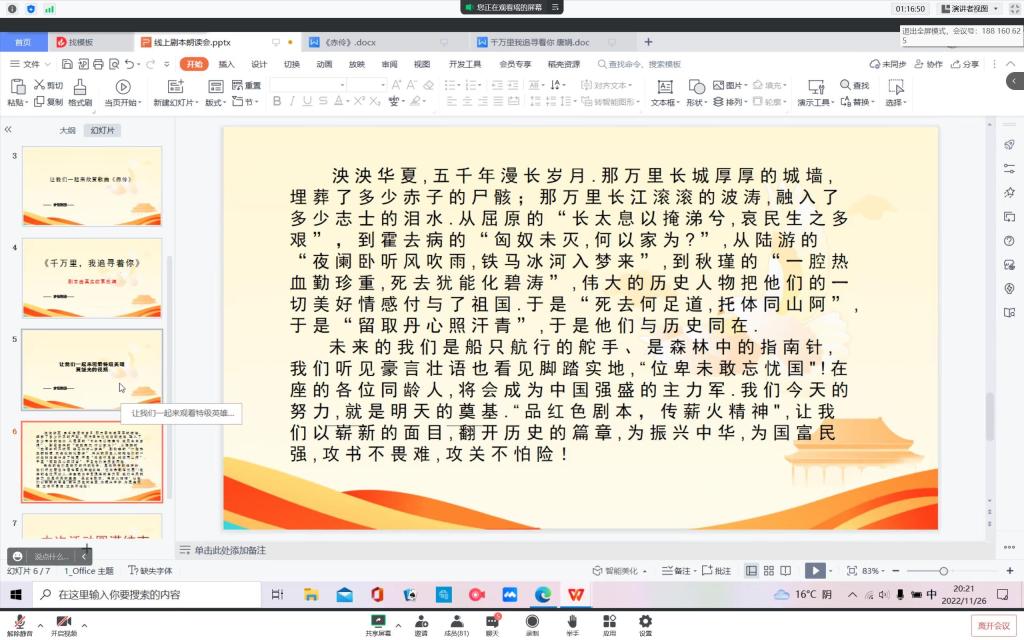Viewport: 1024px width, 640px height.
Task: Open the Insert (插入) ribbon tab
Action: coord(227,64)
